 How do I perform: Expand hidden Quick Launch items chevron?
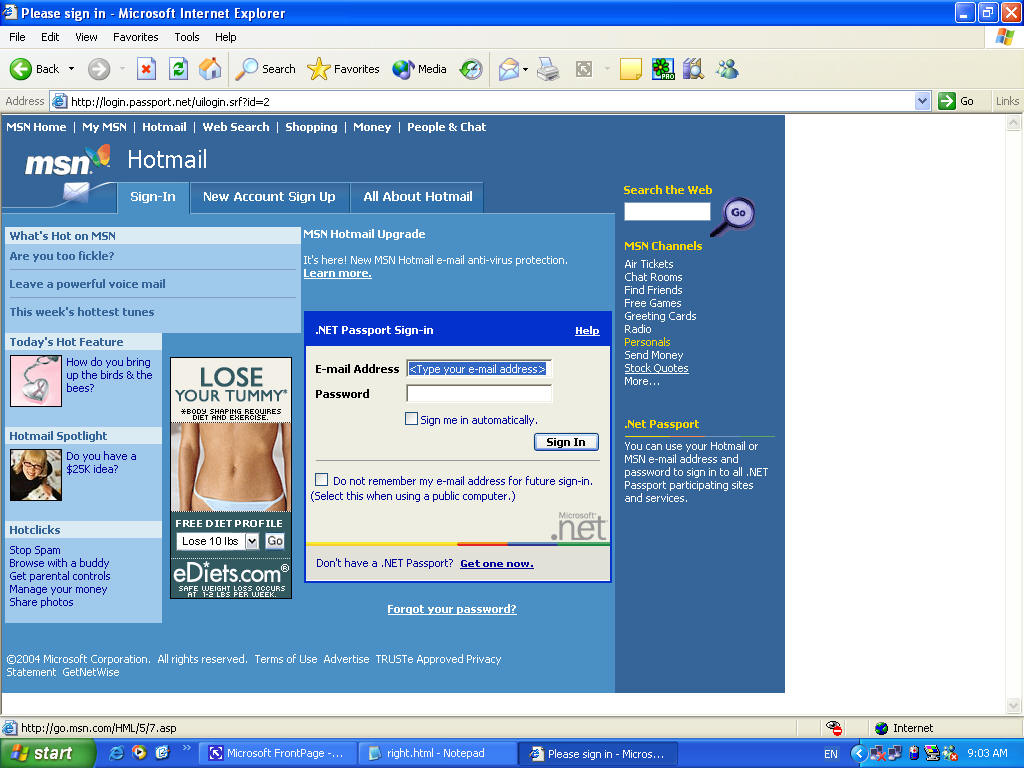[186, 748]
